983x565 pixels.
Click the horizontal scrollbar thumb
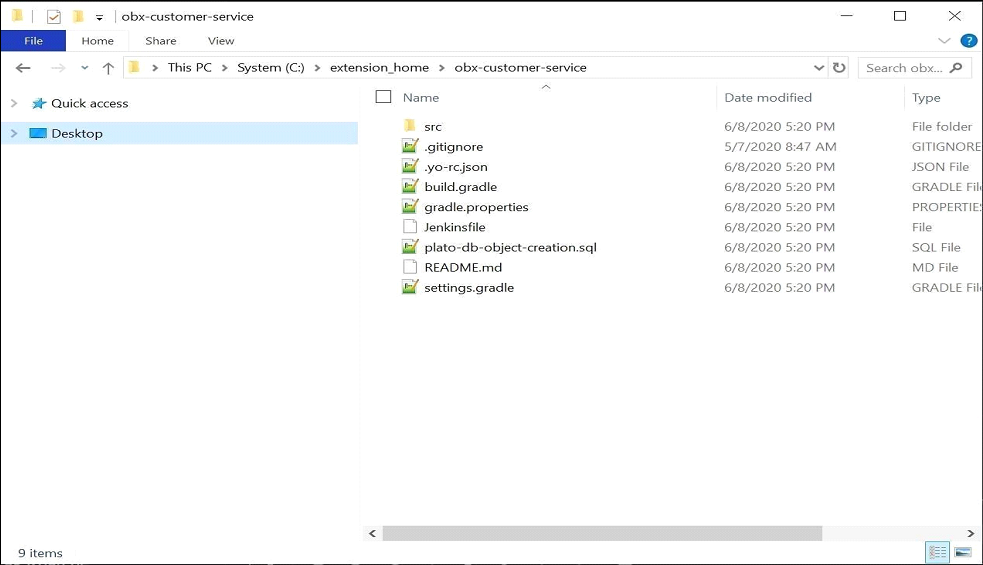tap(602, 533)
